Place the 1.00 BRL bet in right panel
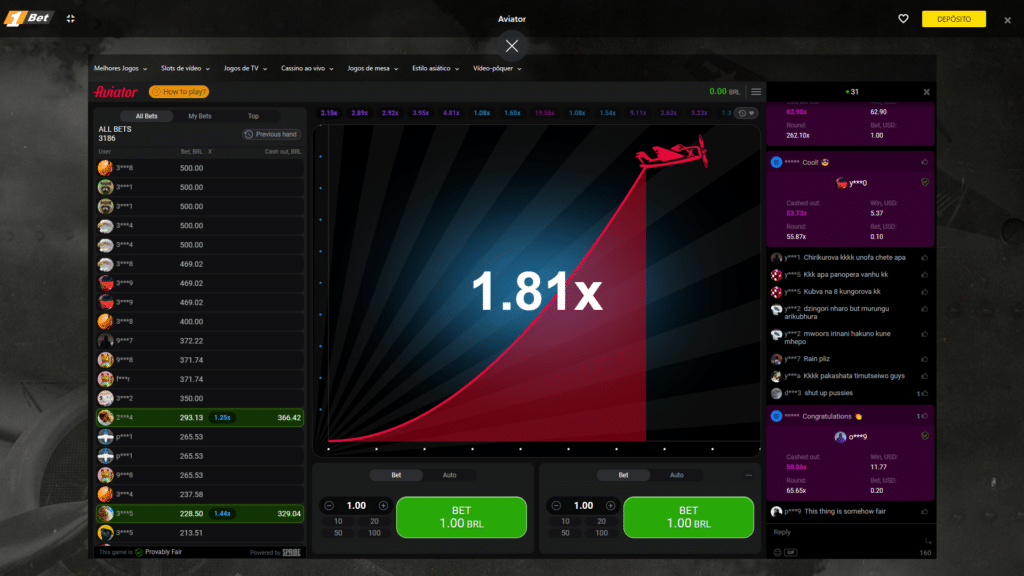The height and width of the screenshot is (576, 1024). pos(688,517)
